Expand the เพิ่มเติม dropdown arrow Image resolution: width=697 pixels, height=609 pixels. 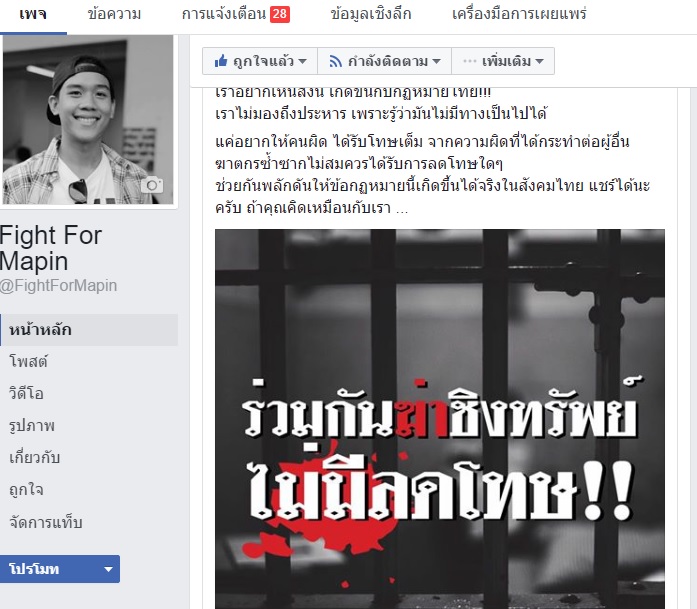[x=539, y=61]
